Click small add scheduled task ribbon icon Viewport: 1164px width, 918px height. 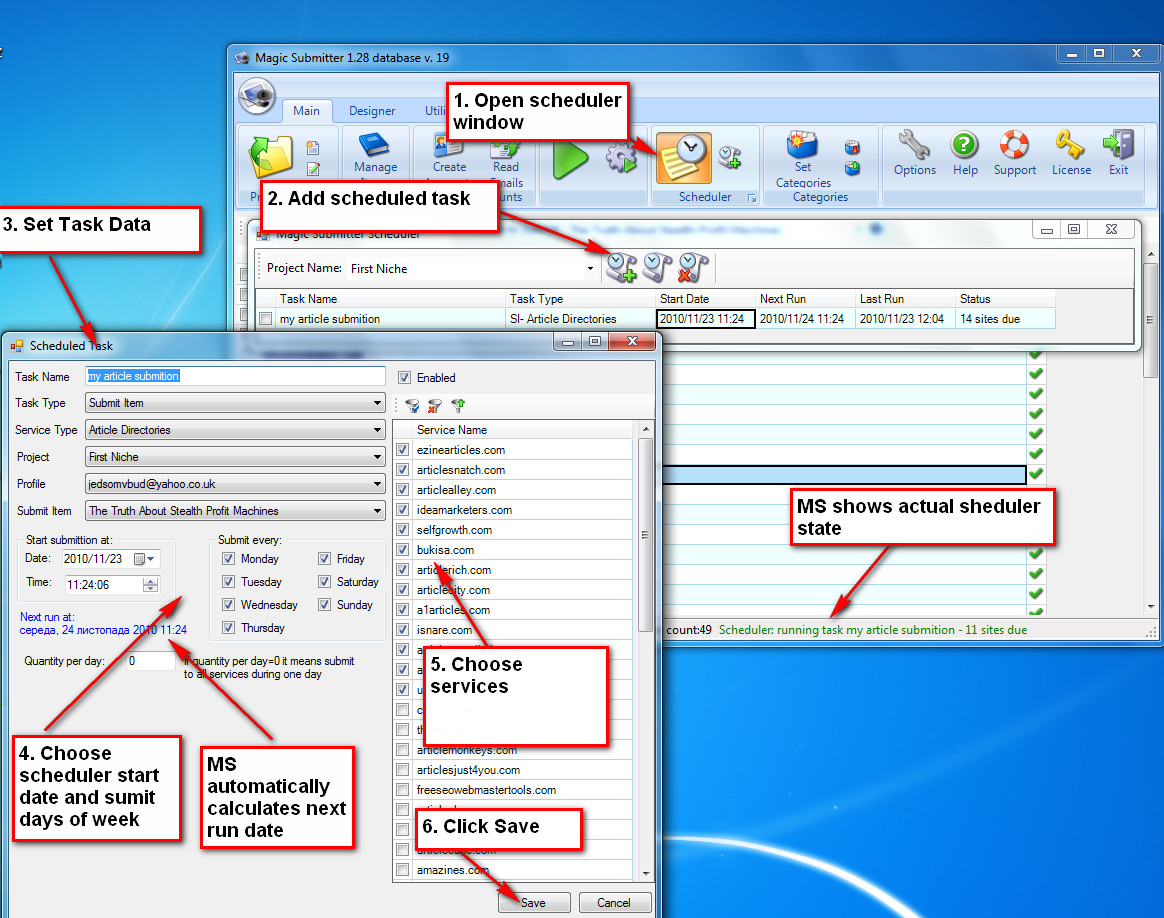pos(730,157)
